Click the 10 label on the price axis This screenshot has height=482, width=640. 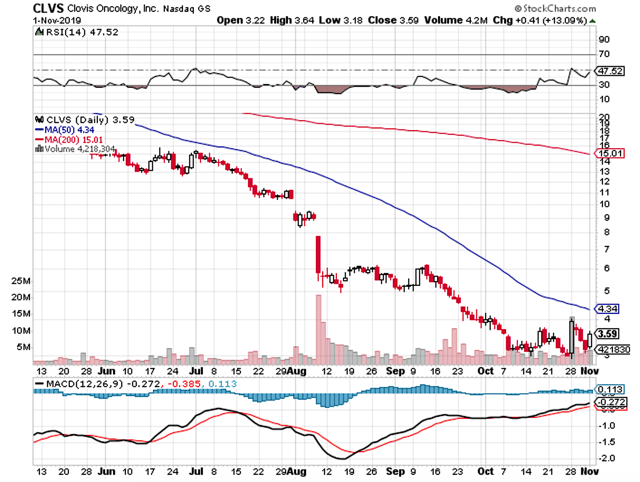(604, 204)
